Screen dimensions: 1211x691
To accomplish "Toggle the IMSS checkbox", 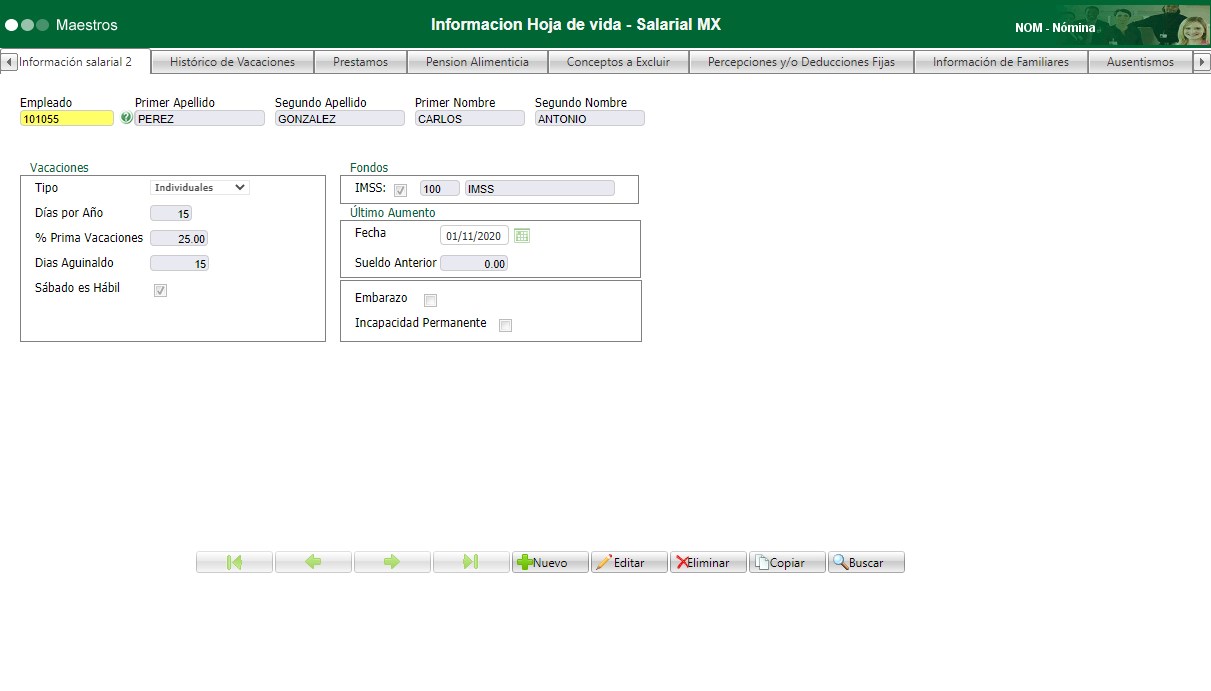I will pyautogui.click(x=400, y=190).
